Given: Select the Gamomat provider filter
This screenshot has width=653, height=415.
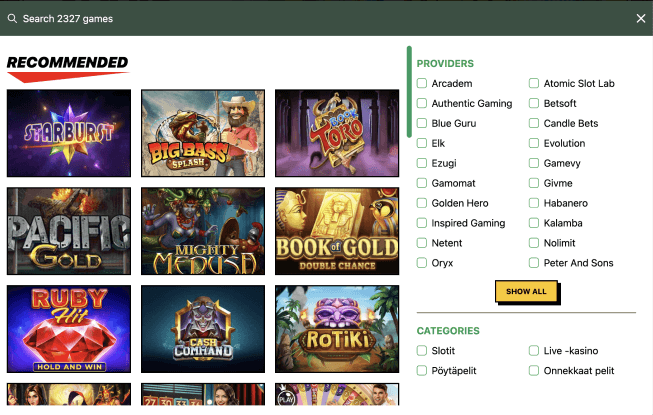Looking at the screenshot, I should 422,183.
